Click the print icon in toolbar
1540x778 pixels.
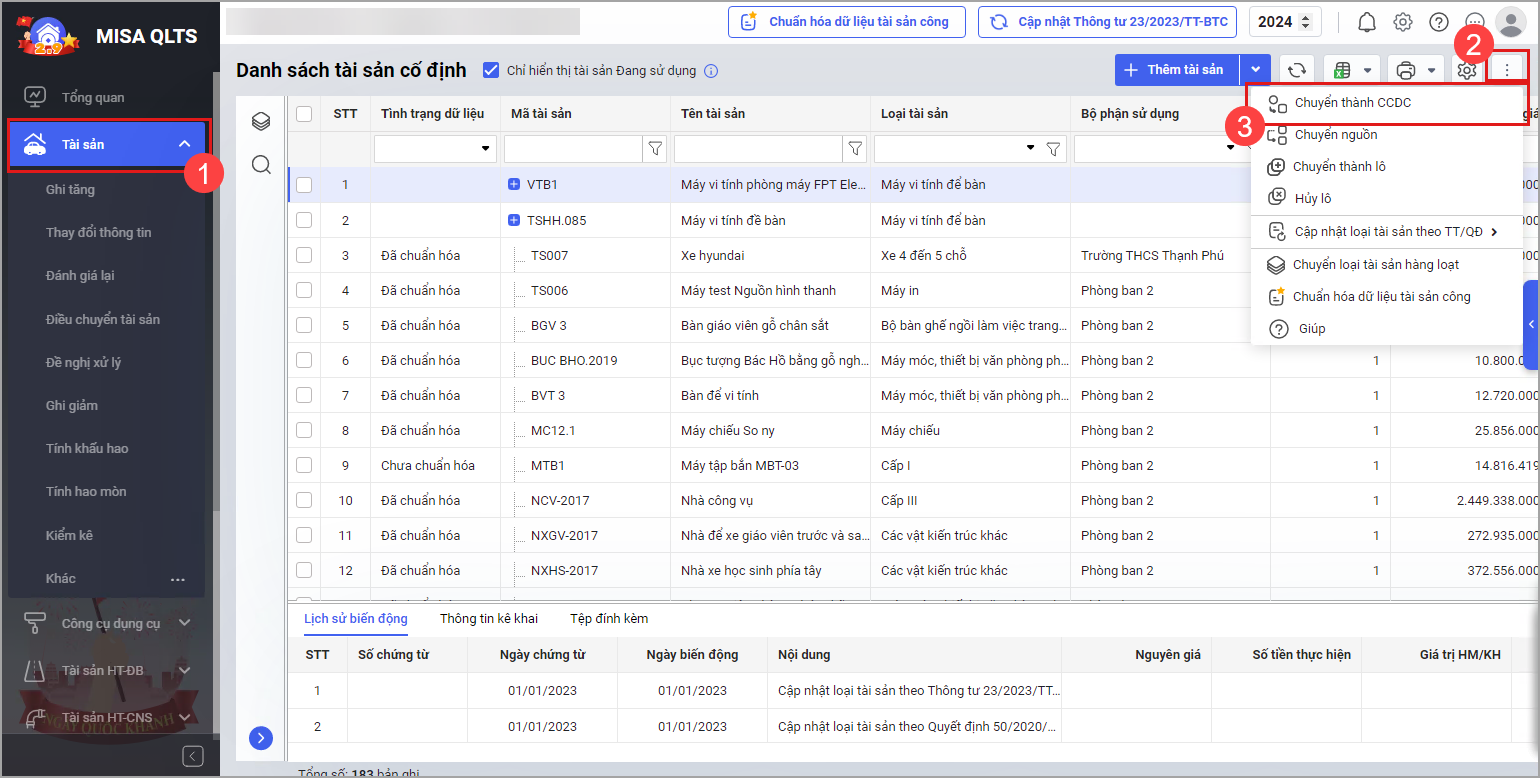1406,70
